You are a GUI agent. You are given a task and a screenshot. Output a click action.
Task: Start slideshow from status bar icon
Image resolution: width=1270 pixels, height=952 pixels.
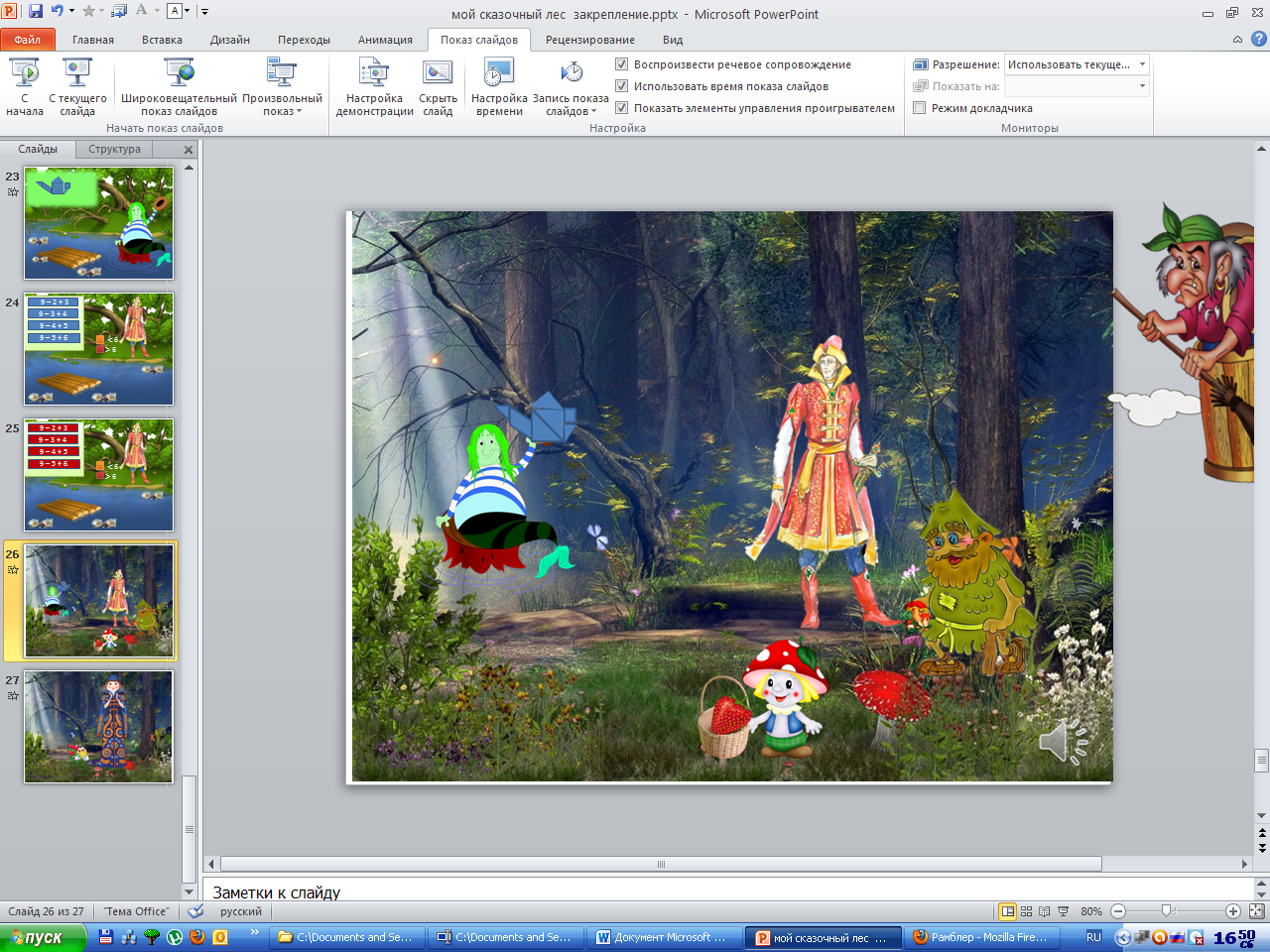click(x=1063, y=911)
